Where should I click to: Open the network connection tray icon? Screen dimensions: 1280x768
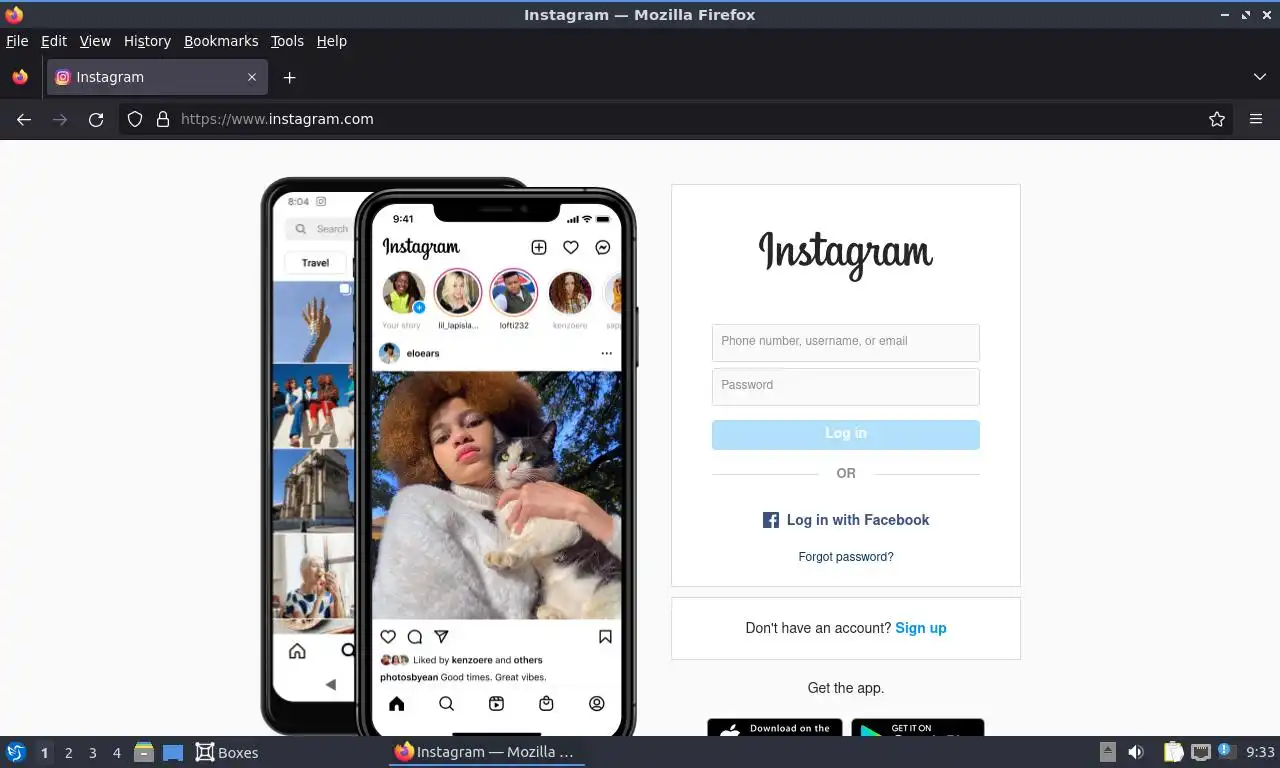[x=1200, y=752]
